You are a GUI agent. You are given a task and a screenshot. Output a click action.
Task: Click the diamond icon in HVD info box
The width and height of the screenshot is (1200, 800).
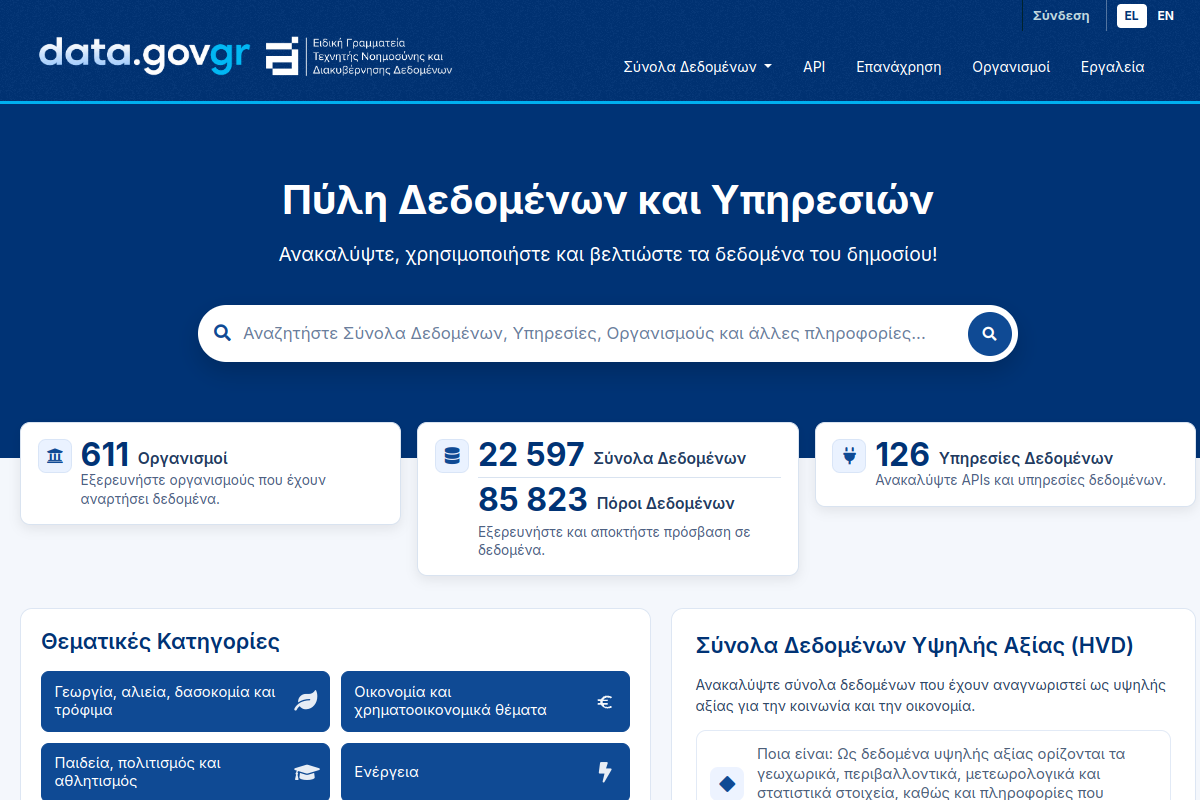[x=727, y=784]
